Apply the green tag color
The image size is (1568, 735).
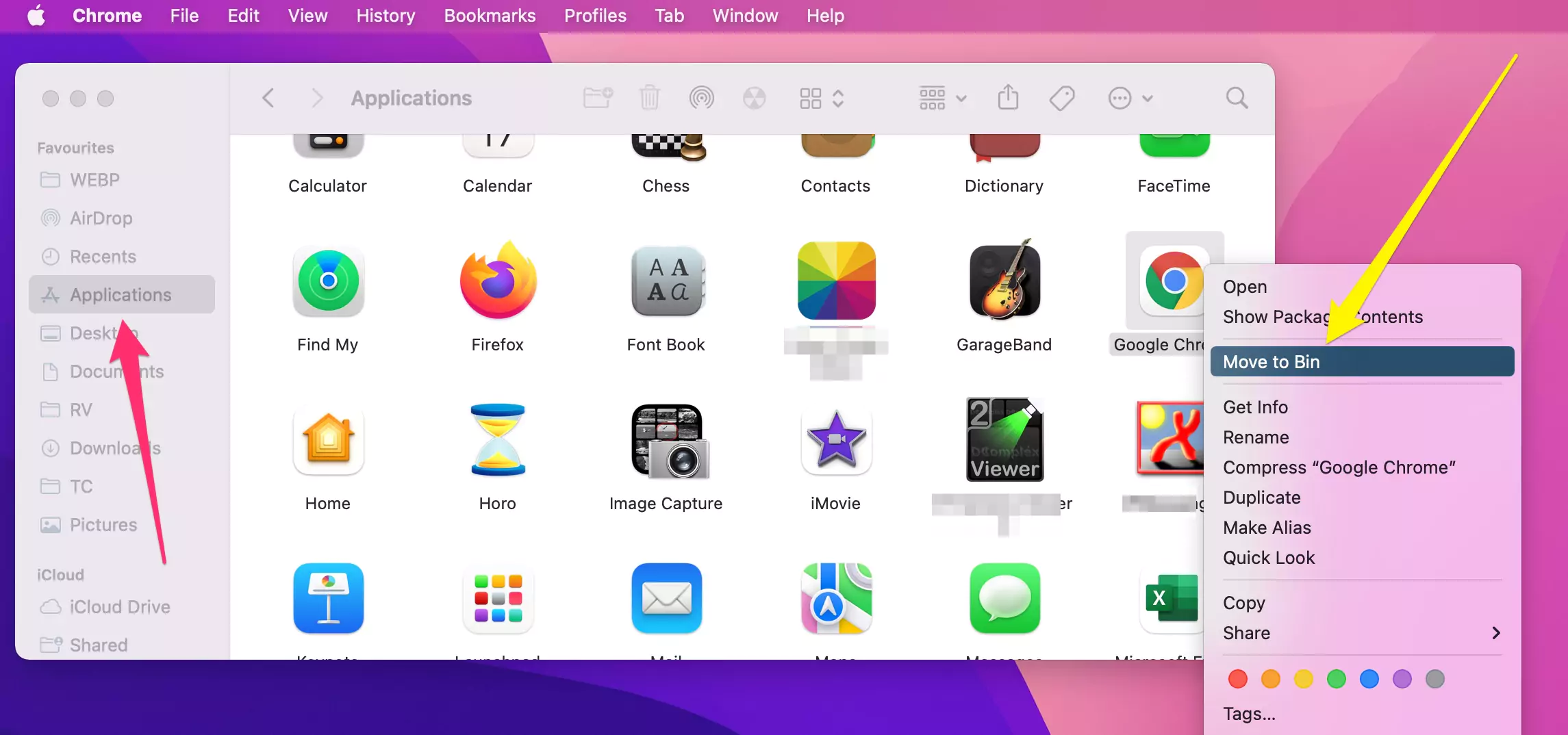click(1336, 678)
